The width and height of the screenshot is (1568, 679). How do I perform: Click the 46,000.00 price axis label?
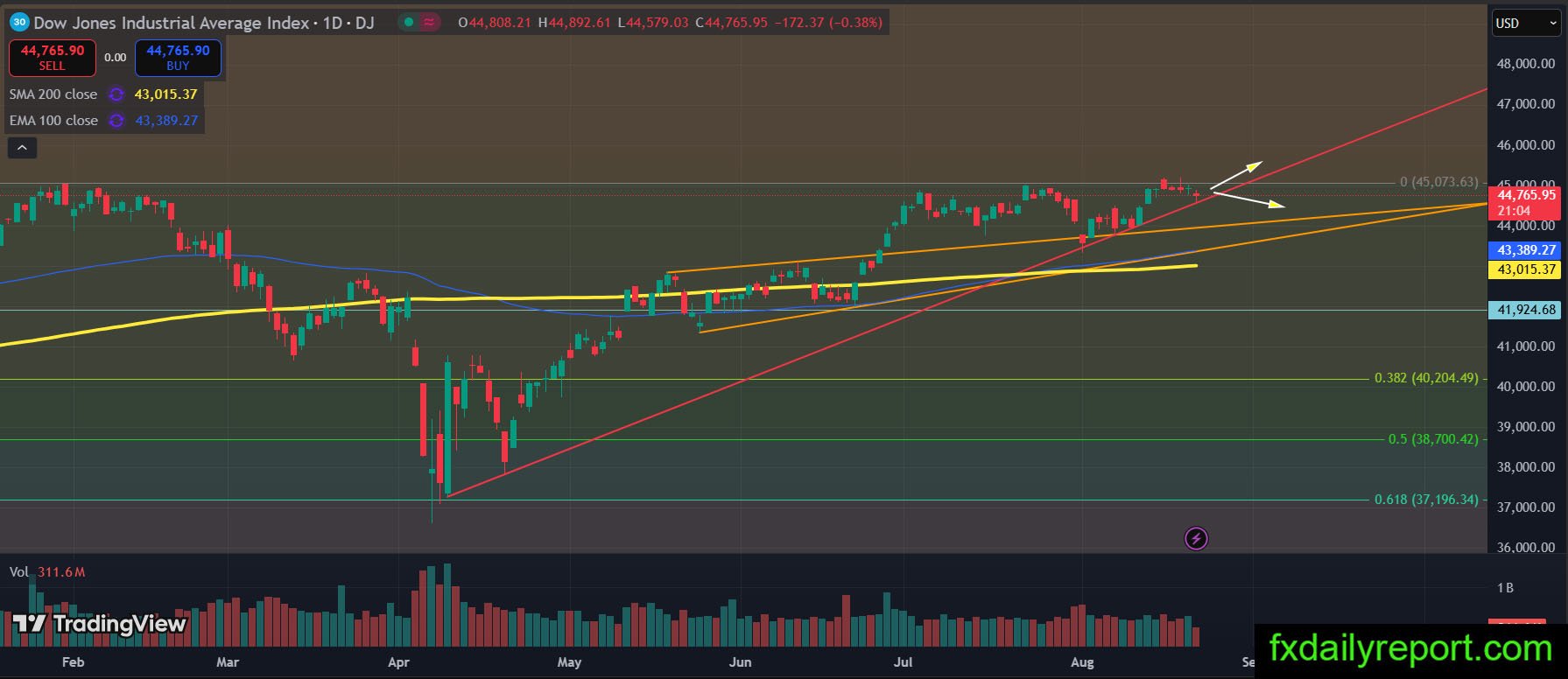click(1526, 145)
